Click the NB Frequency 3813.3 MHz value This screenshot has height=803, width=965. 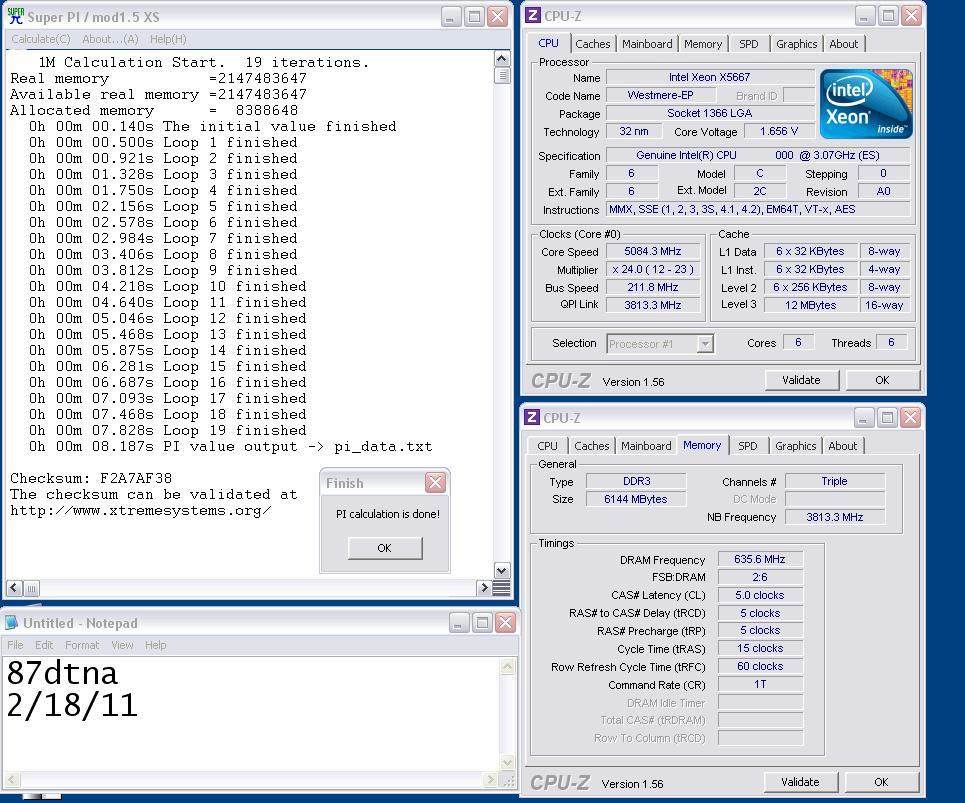pyautogui.click(x=835, y=517)
